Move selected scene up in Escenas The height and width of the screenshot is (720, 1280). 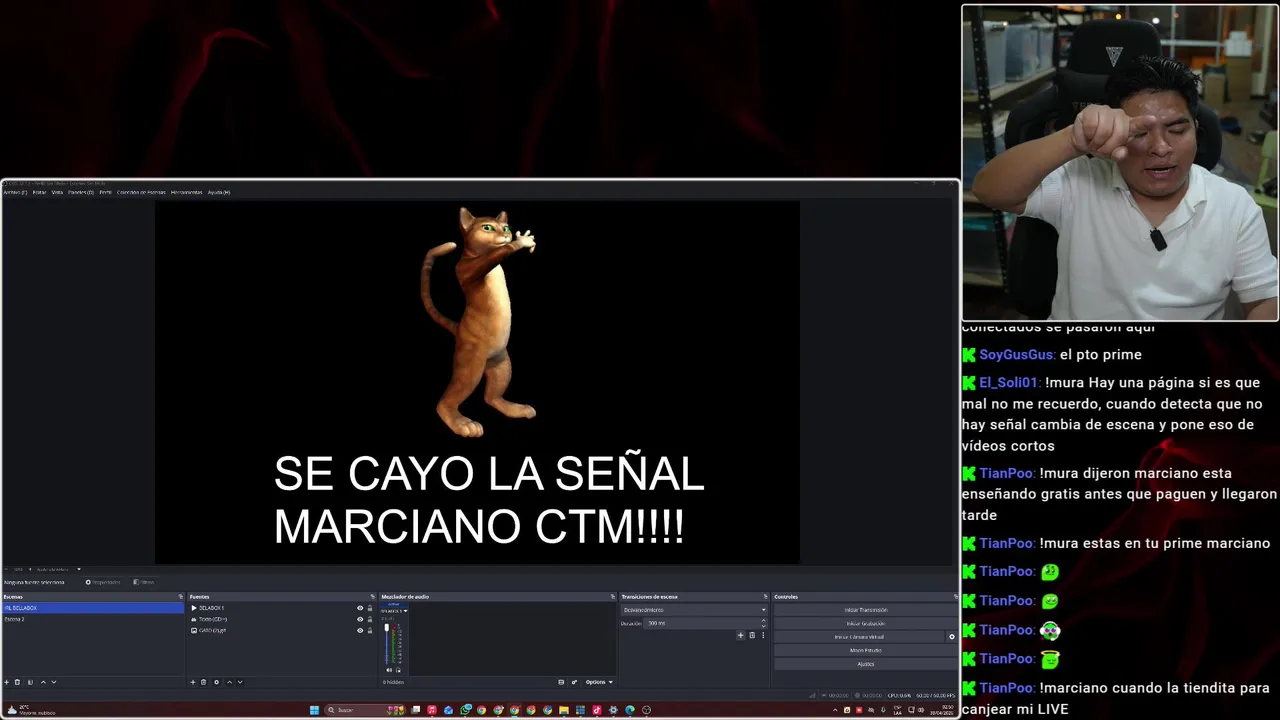point(43,682)
